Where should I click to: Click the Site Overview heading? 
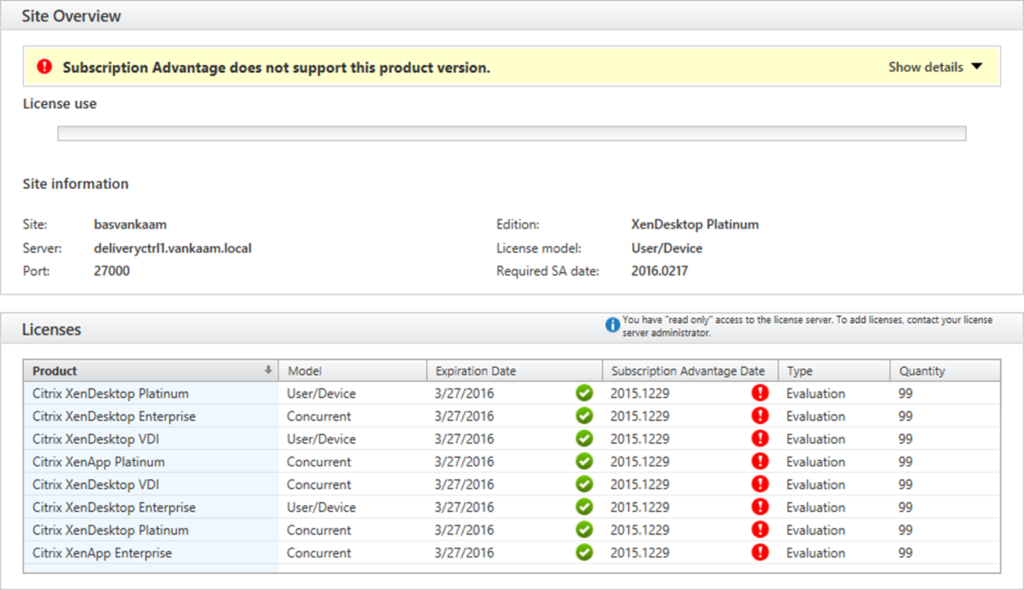pos(71,16)
